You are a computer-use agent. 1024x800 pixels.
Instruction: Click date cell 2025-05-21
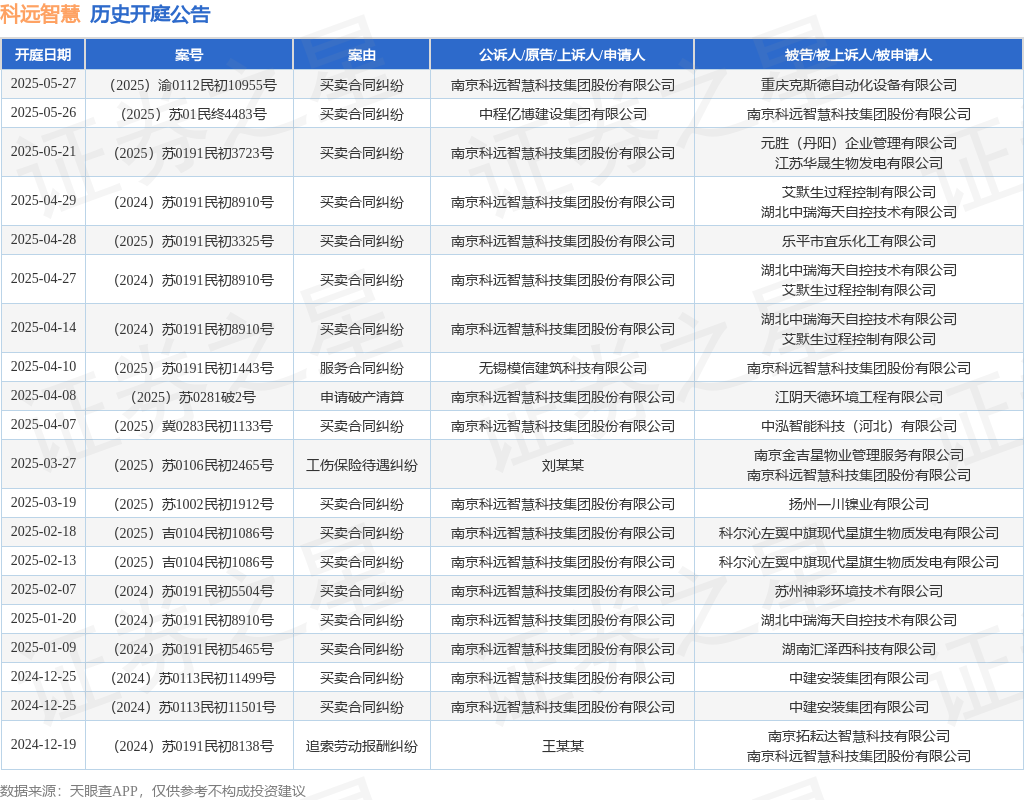click(43, 152)
